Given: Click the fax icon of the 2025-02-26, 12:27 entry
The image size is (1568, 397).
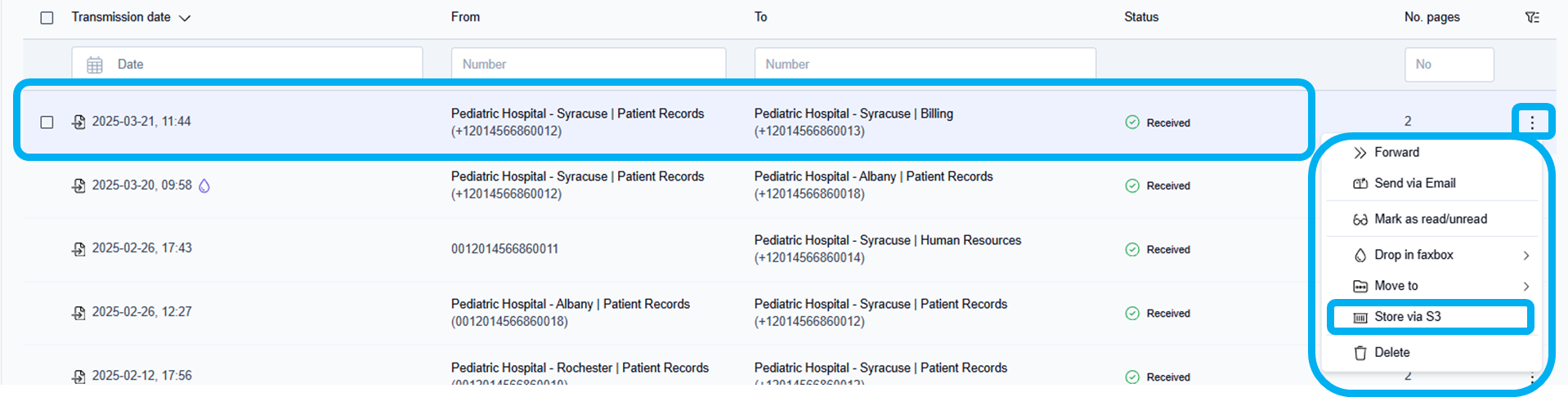Looking at the screenshot, I should coord(78,313).
